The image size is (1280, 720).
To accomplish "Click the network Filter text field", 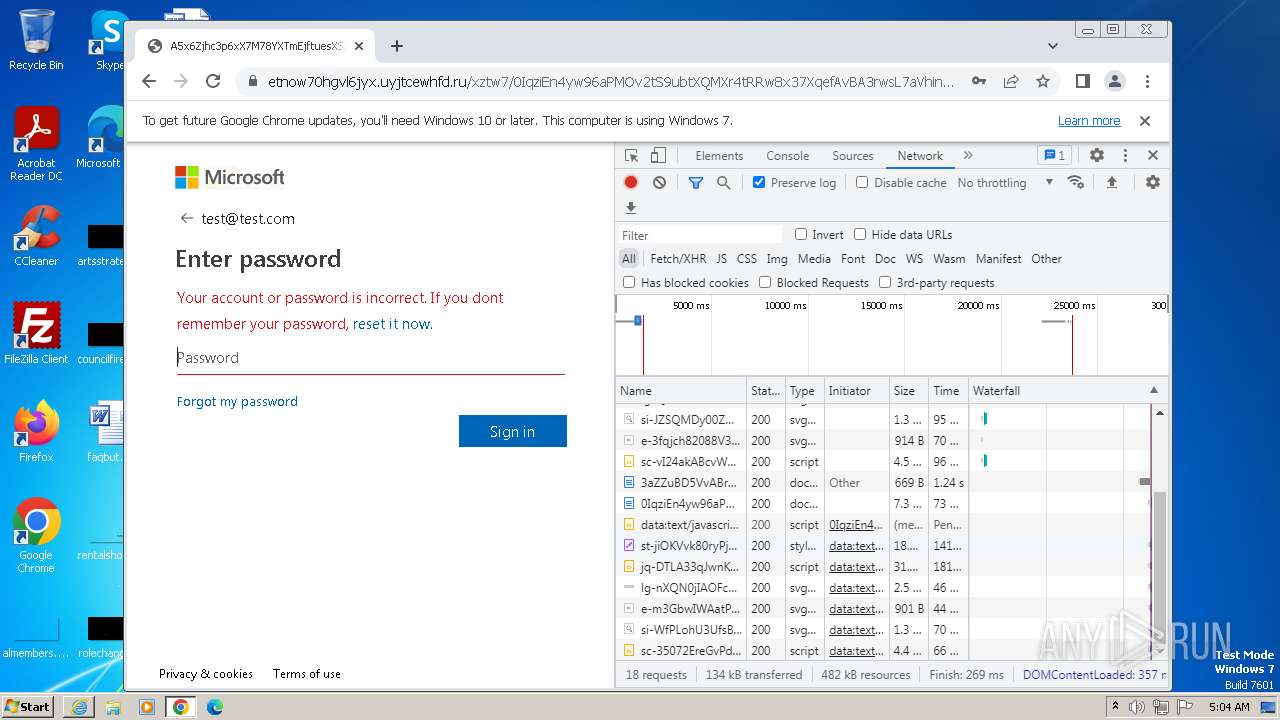I will [x=701, y=235].
